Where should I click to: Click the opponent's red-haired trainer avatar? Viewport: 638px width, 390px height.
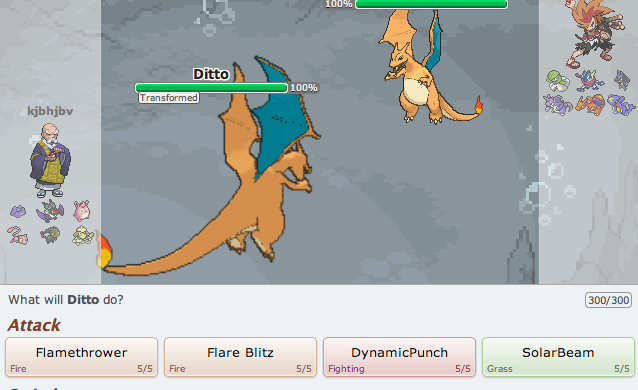point(595,33)
